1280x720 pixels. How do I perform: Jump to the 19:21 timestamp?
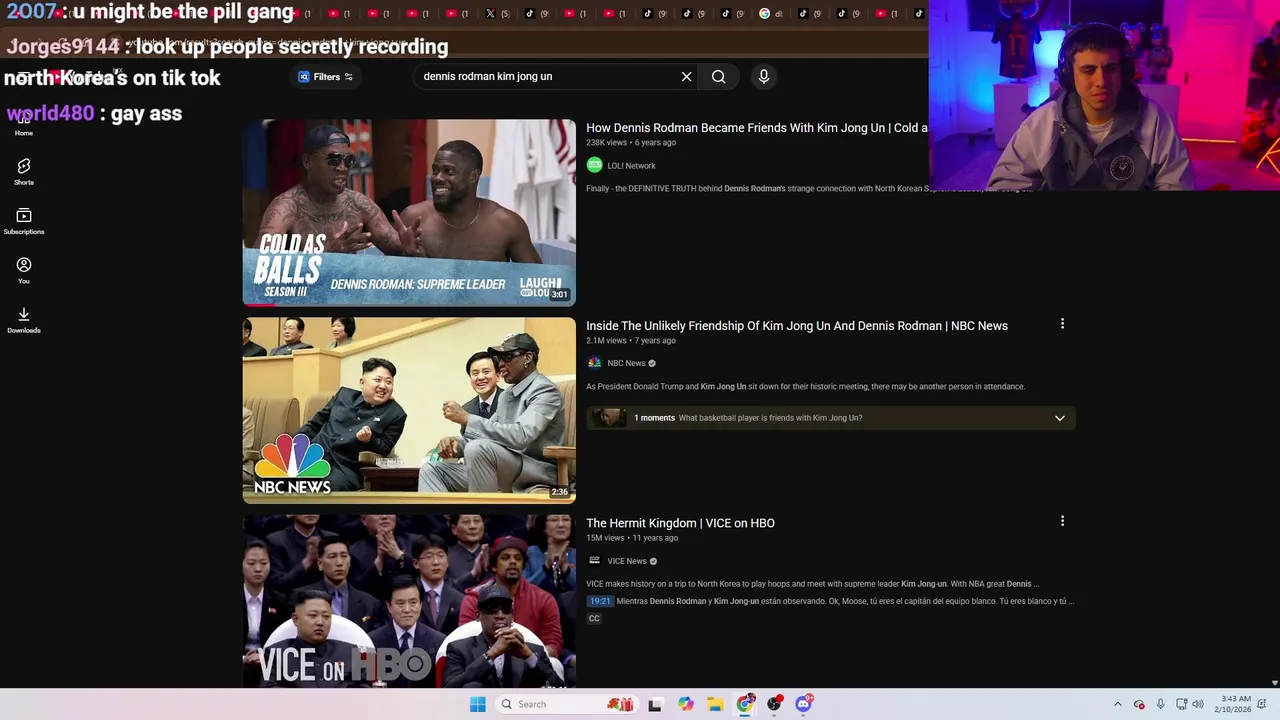[600, 601]
